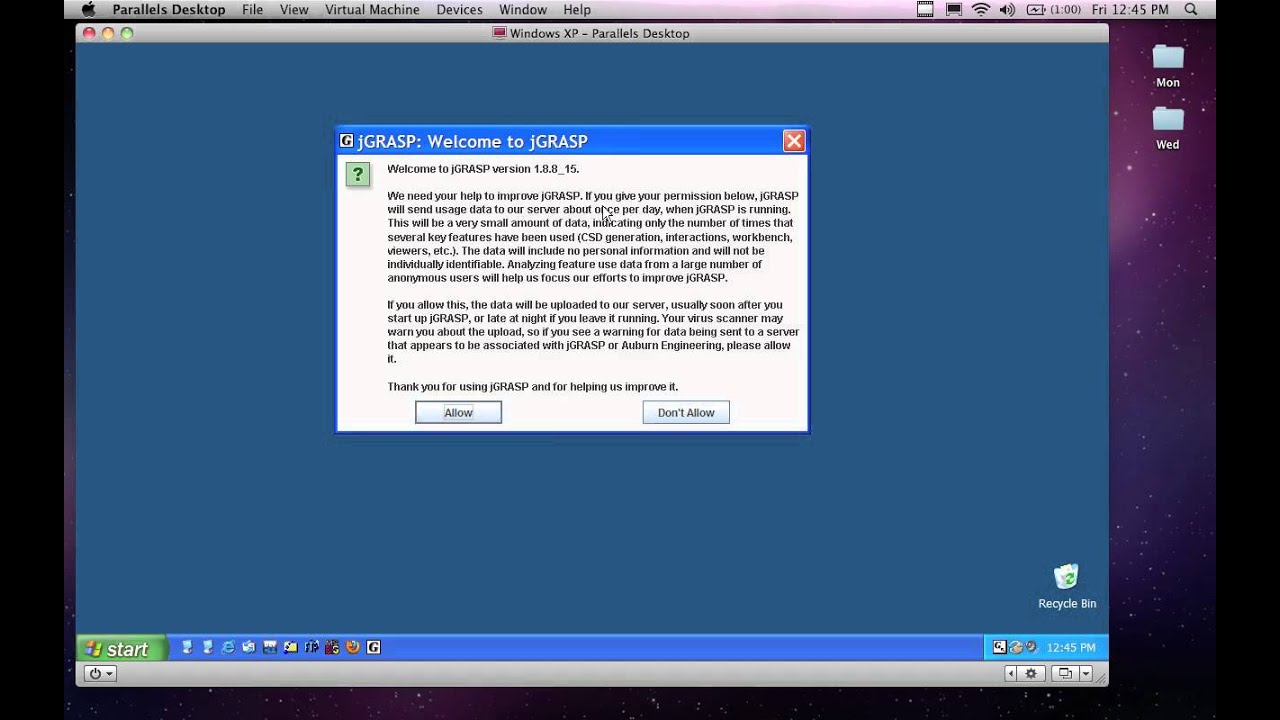Click the Windows taskbar clock 12:45 PM
The width and height of the screenshot is (1280, 720).
pos(1070,647)
